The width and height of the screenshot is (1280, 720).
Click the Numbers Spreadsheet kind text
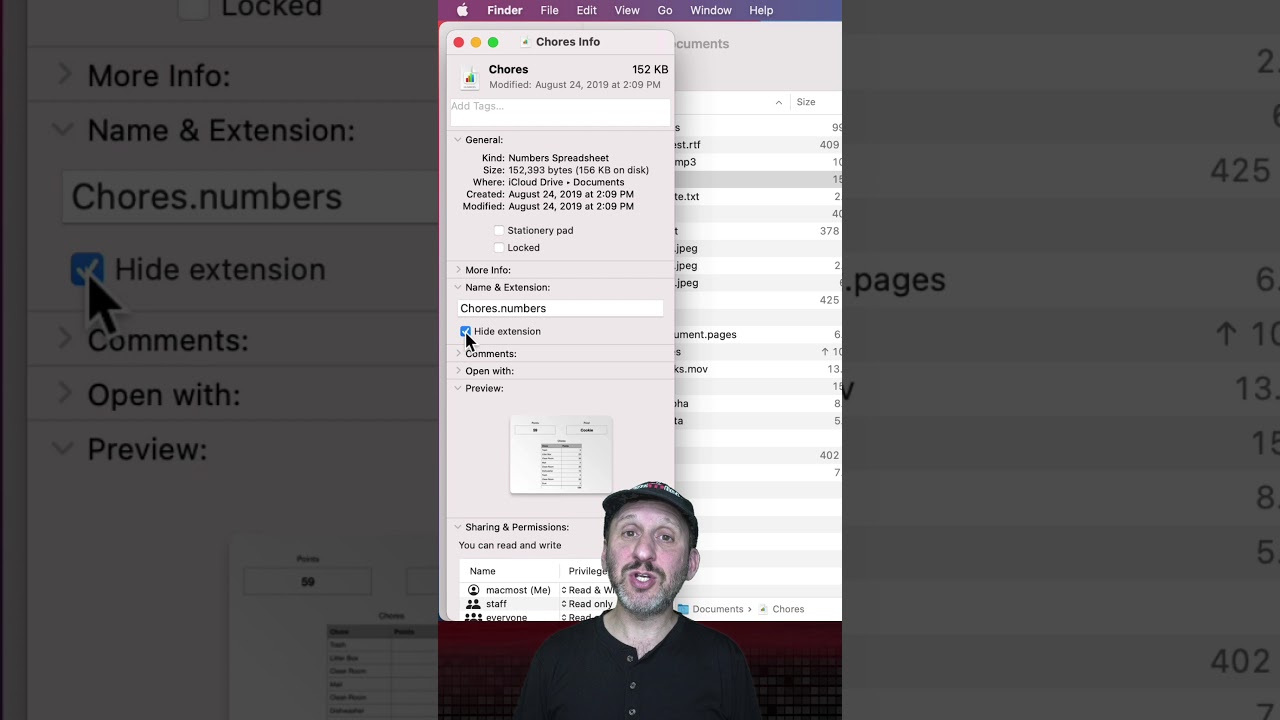pyautogui.click(x=558, y=158)
